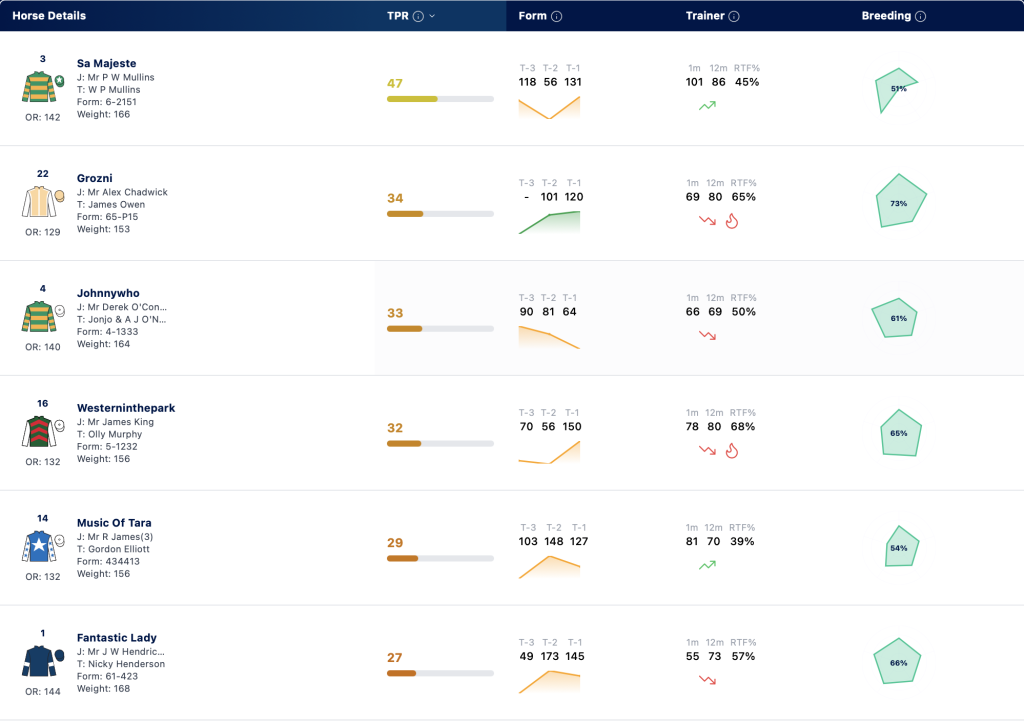Click the Breeding column info icon

pos(920,16)
